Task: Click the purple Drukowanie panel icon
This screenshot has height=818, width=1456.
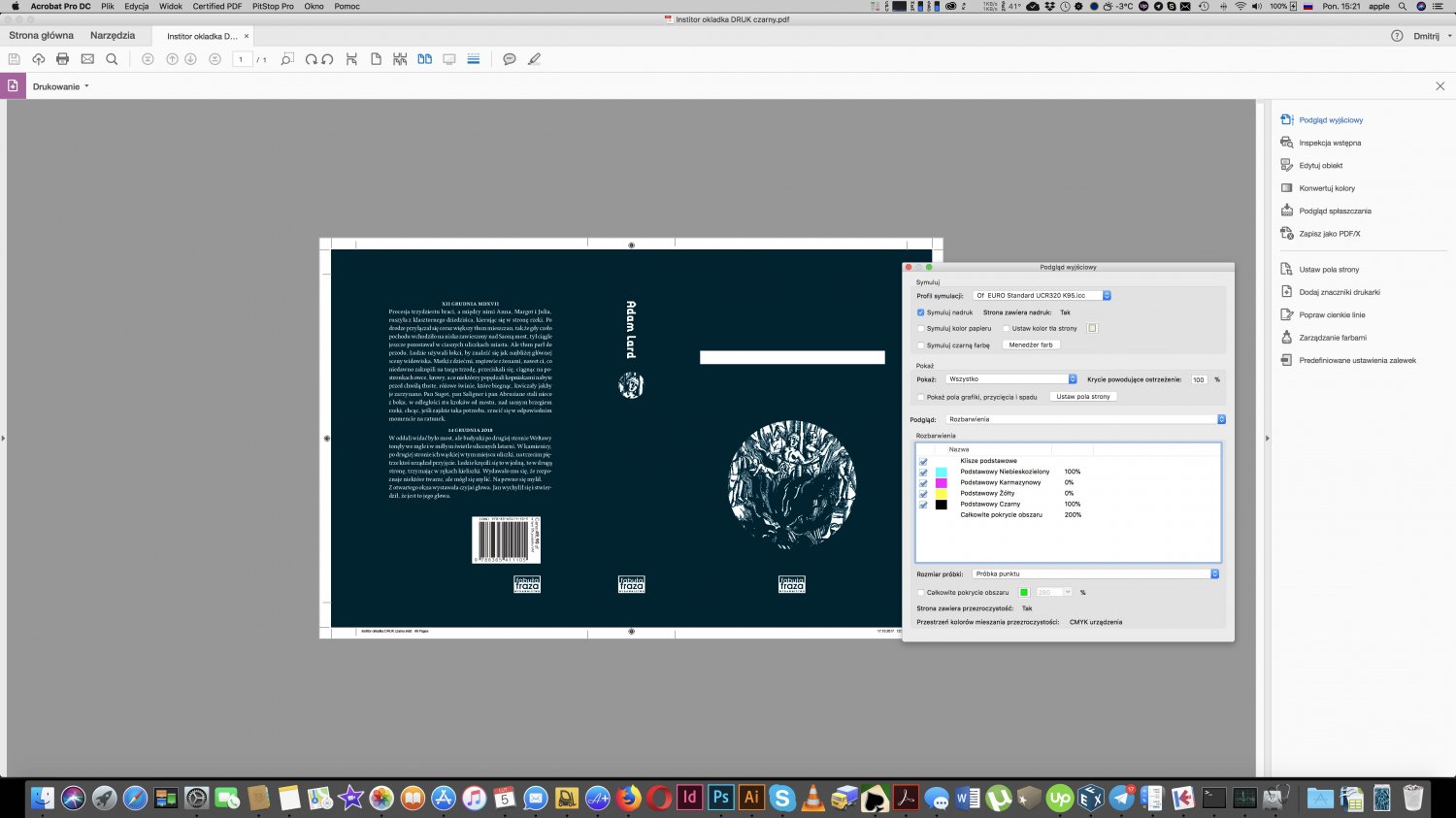Action: 13,86
